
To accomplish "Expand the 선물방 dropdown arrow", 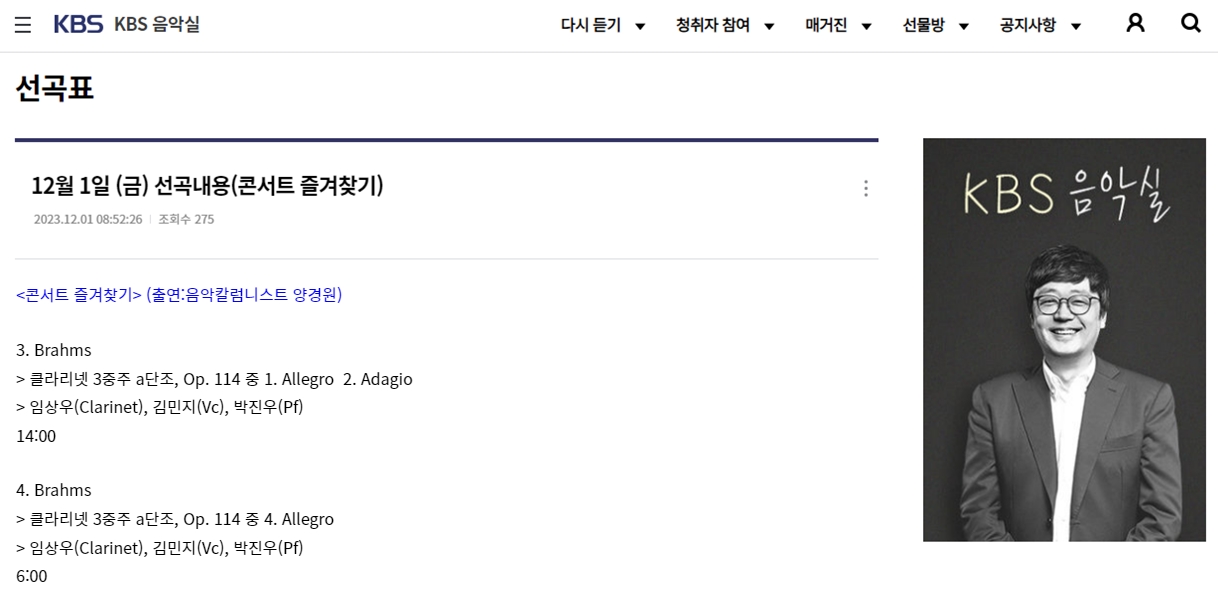I will click(963, 26).
